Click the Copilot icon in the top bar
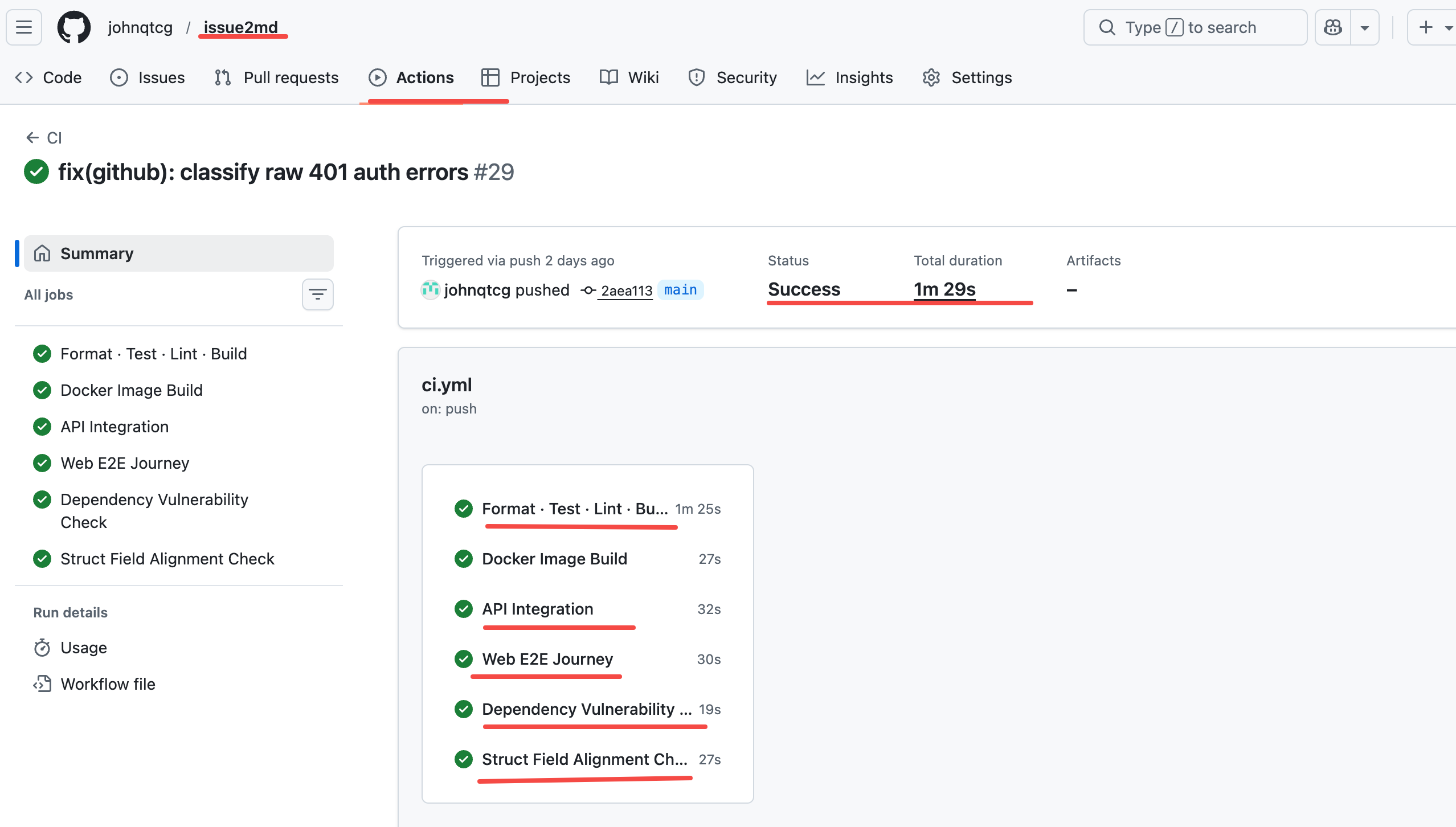Screen dimensions: 1456x827 (1332, 27)
